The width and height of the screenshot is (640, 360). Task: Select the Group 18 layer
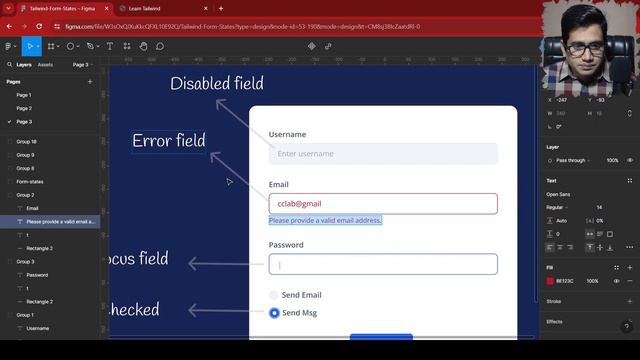[27, 142]
